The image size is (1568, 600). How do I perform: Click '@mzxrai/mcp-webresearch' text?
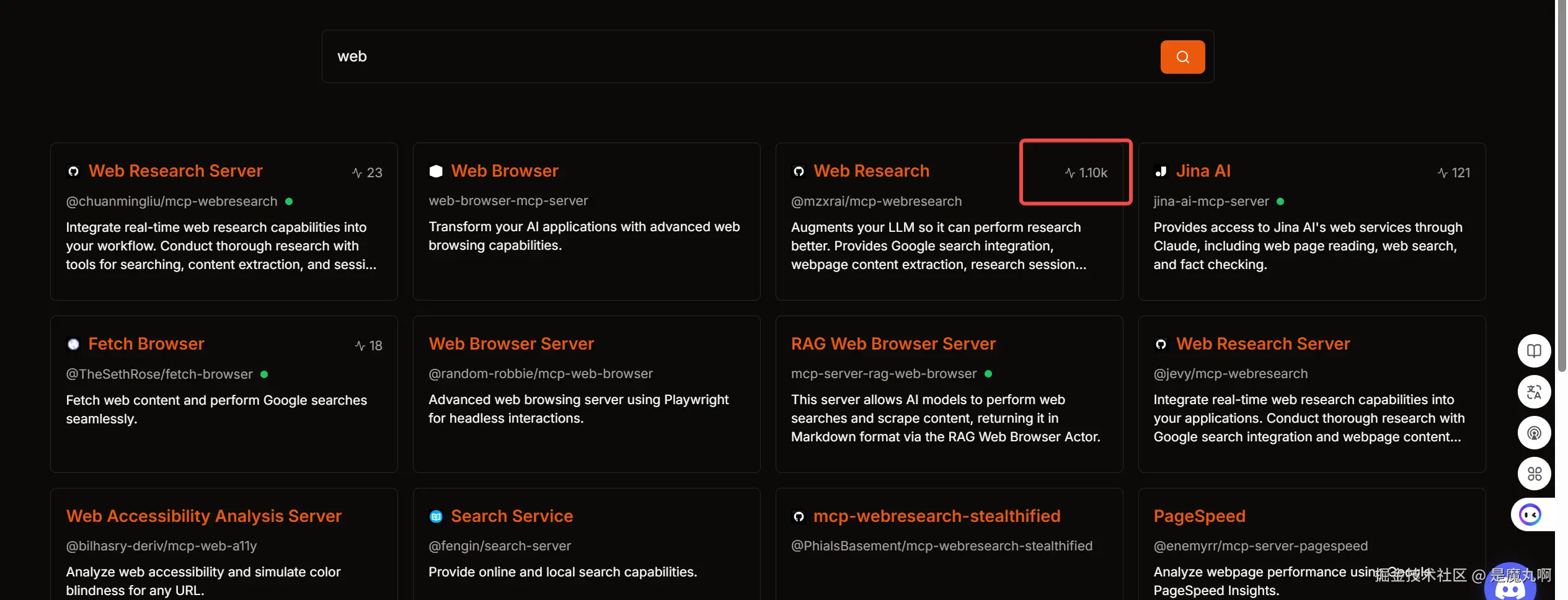click(x=876, y=201)
